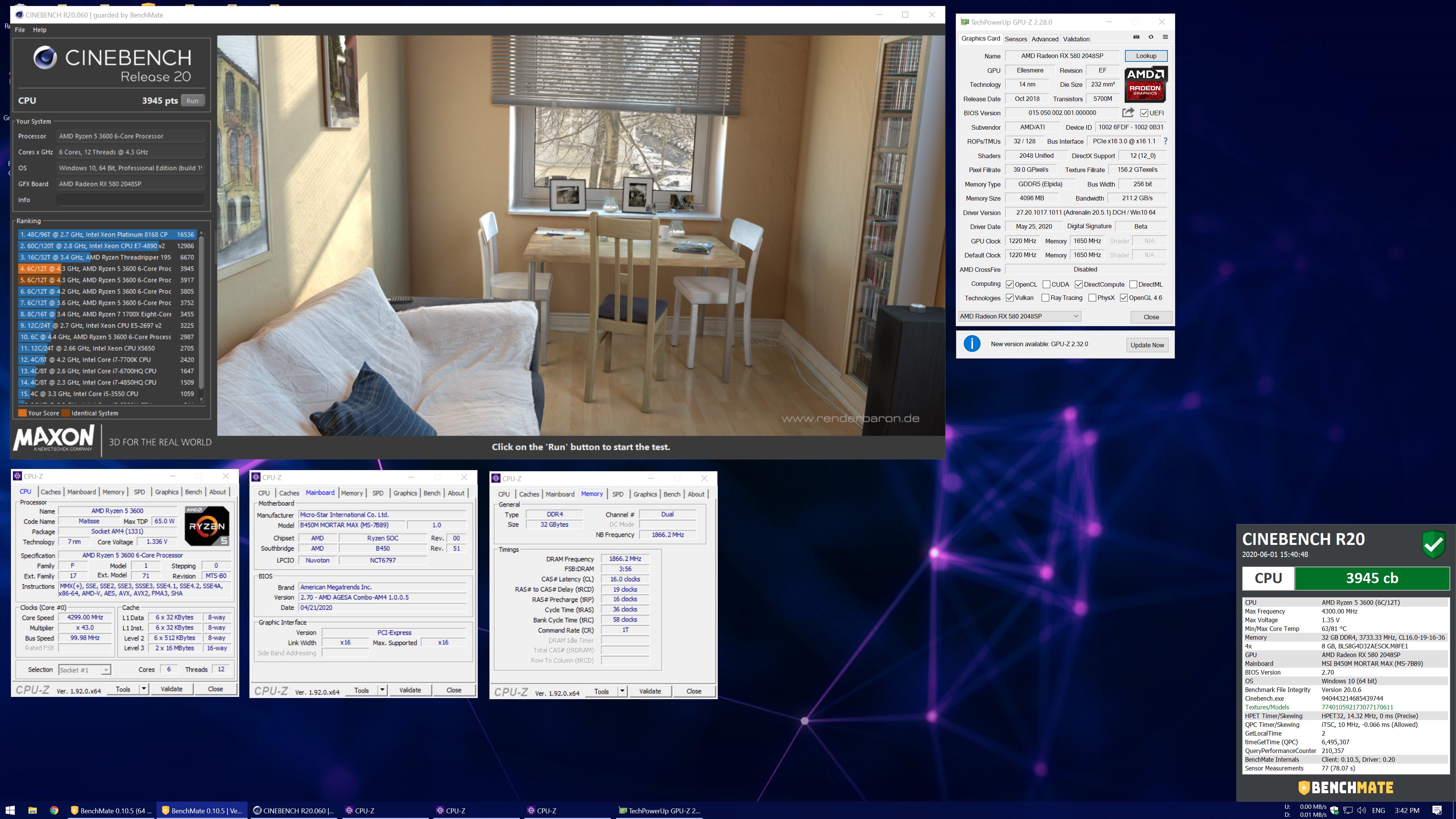This screenshot has height=819, width=1456.
Task: Click the Info input field in Cinebench
Action: (x=130, y=199)
